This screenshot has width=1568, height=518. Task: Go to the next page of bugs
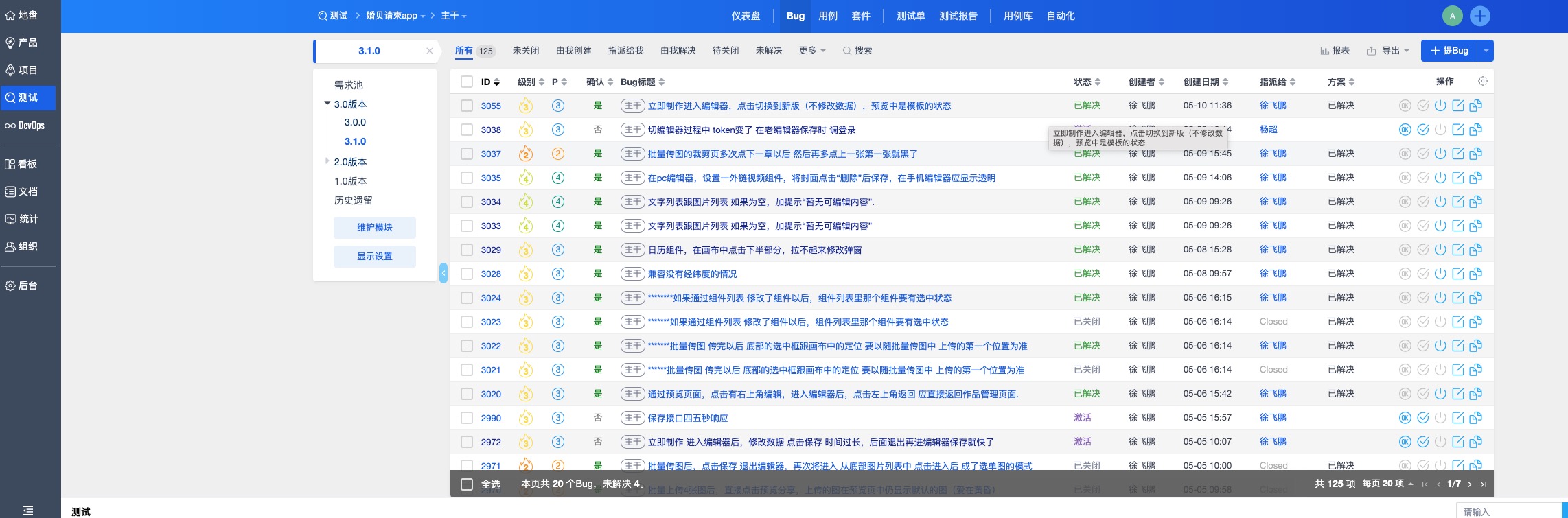(1469, 484)
